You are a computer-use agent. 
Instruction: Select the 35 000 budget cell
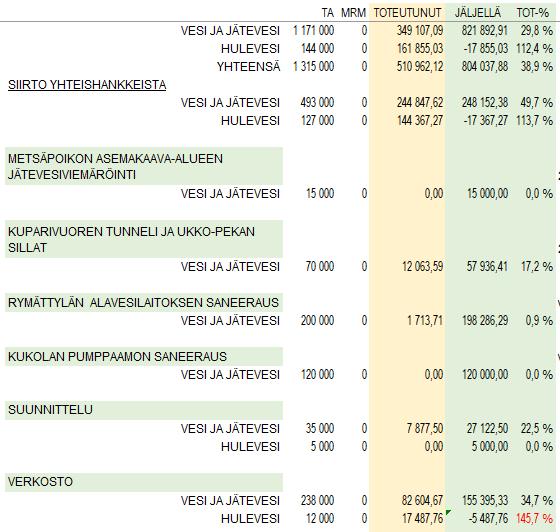[320, 428]
